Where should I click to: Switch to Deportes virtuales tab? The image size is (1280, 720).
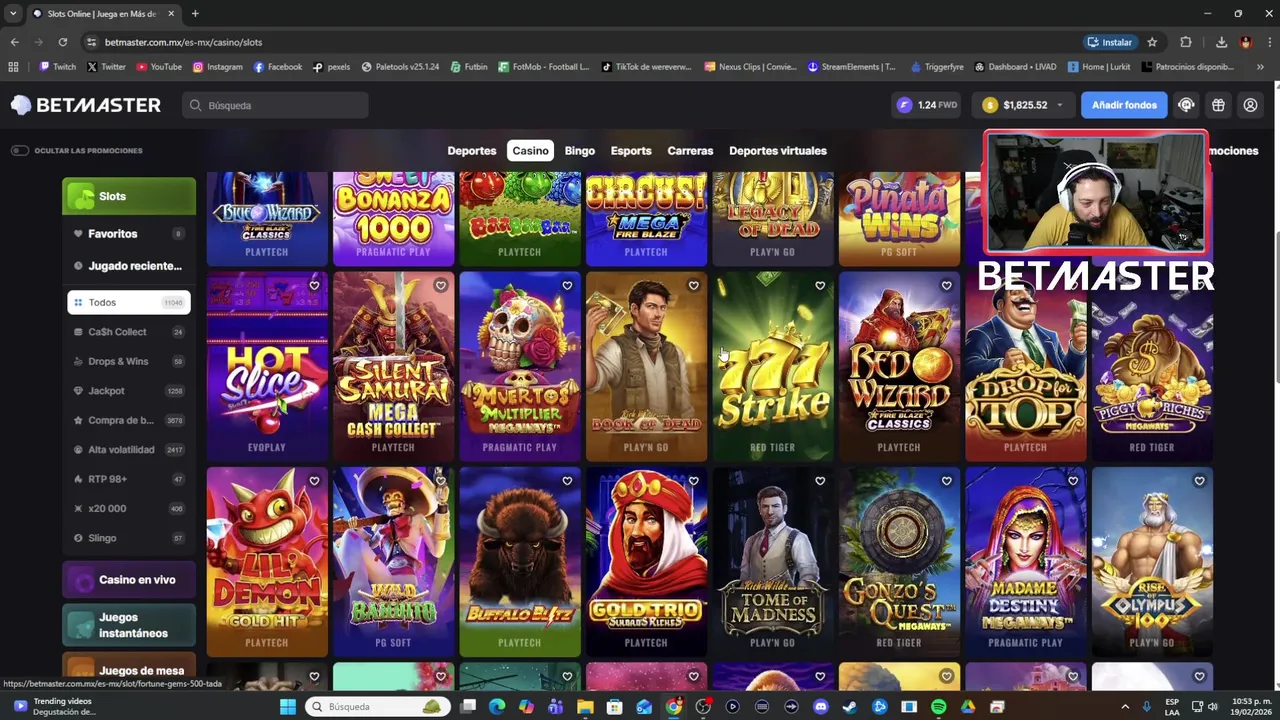[x=778, y=151]
